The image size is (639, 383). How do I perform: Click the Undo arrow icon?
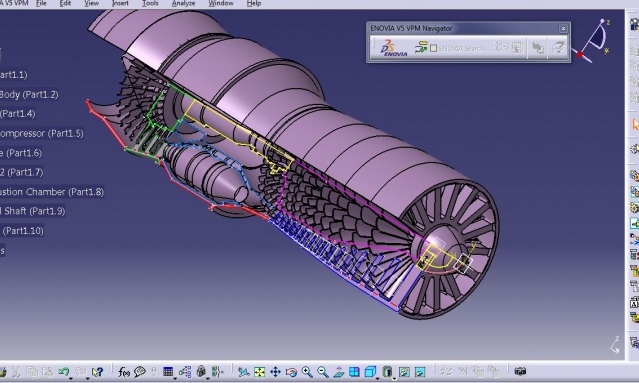click(x=63, y=371)
